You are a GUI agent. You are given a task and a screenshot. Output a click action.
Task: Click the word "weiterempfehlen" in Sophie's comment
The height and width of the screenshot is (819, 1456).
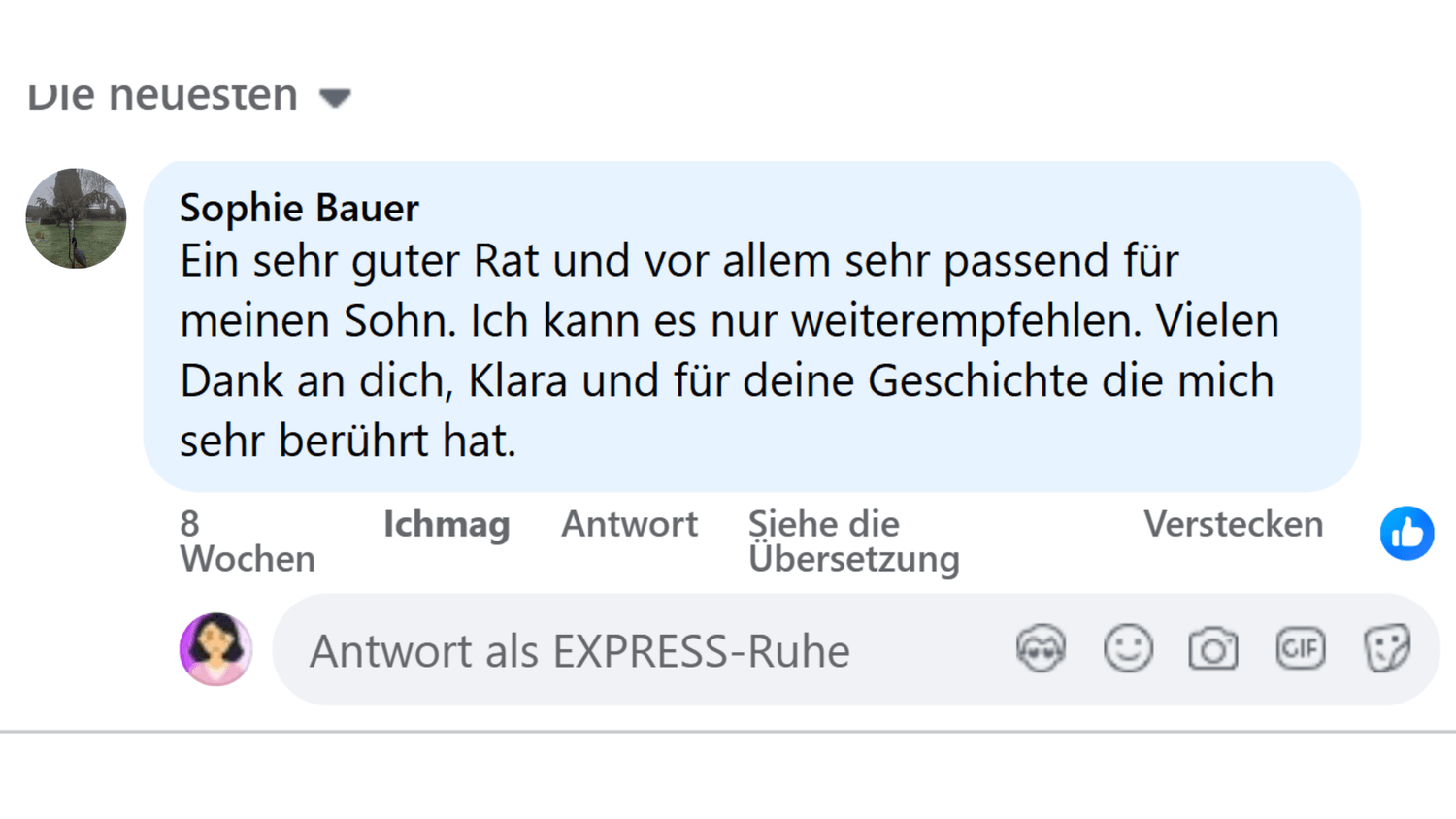[x=966, y=321]
